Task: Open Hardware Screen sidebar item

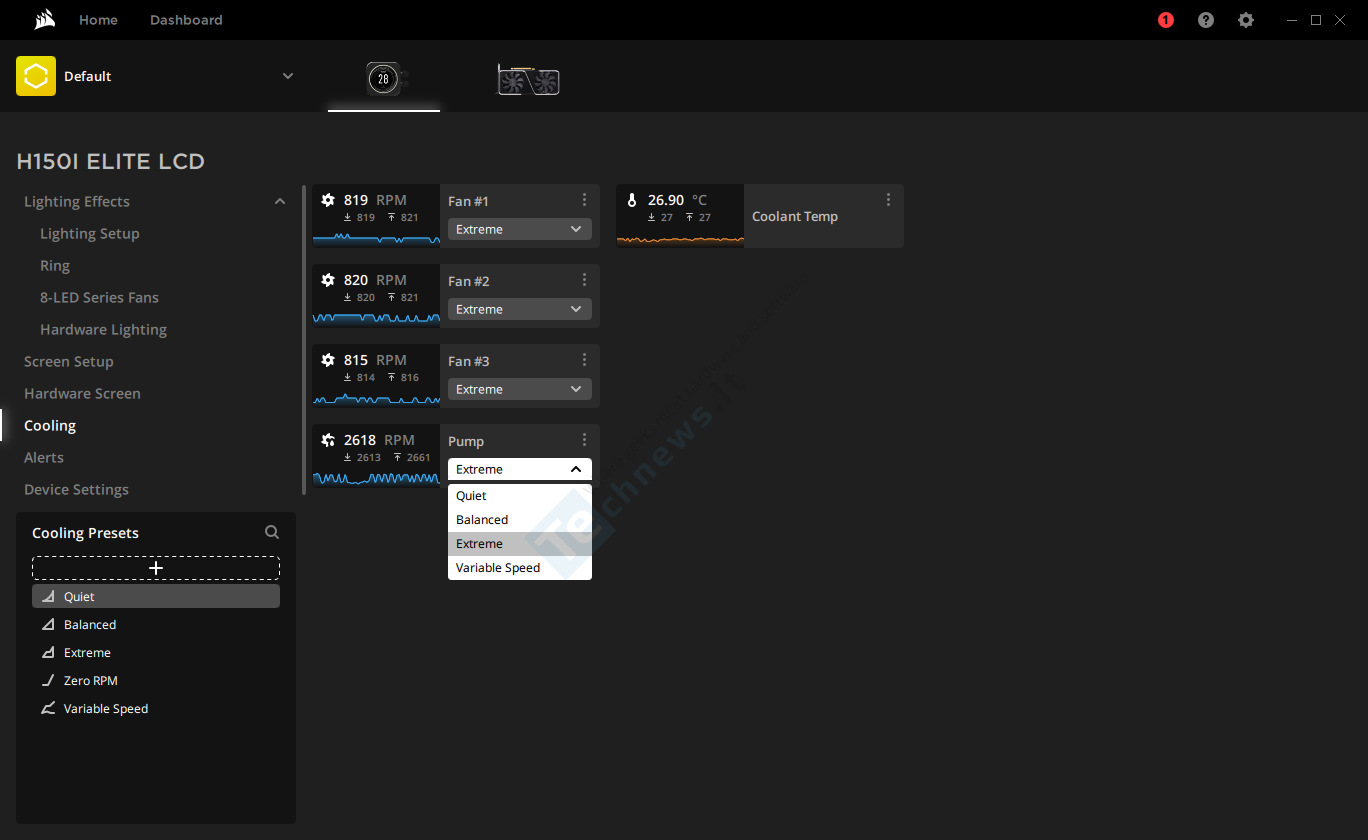Action: tap(82, 393)
